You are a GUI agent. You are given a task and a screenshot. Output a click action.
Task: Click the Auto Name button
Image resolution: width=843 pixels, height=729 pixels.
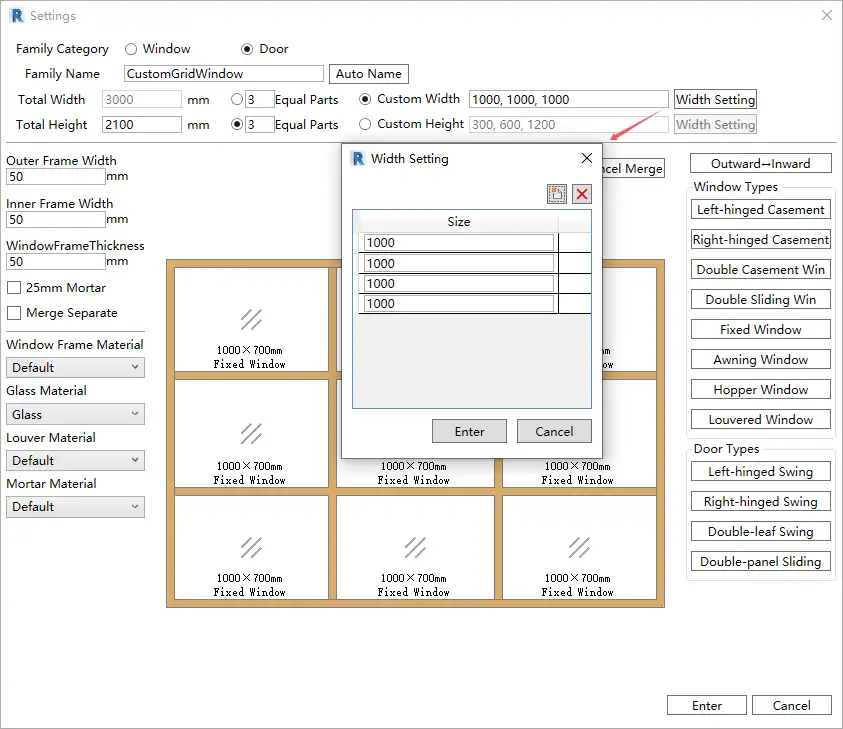click(368, 74)
